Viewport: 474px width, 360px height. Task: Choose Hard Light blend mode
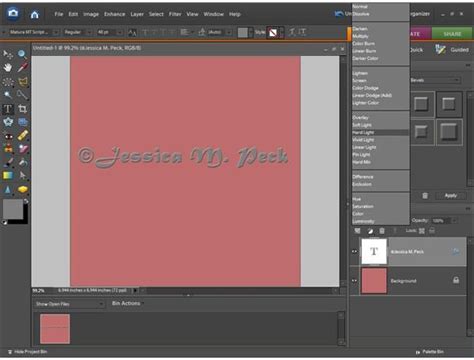[381, 133]
